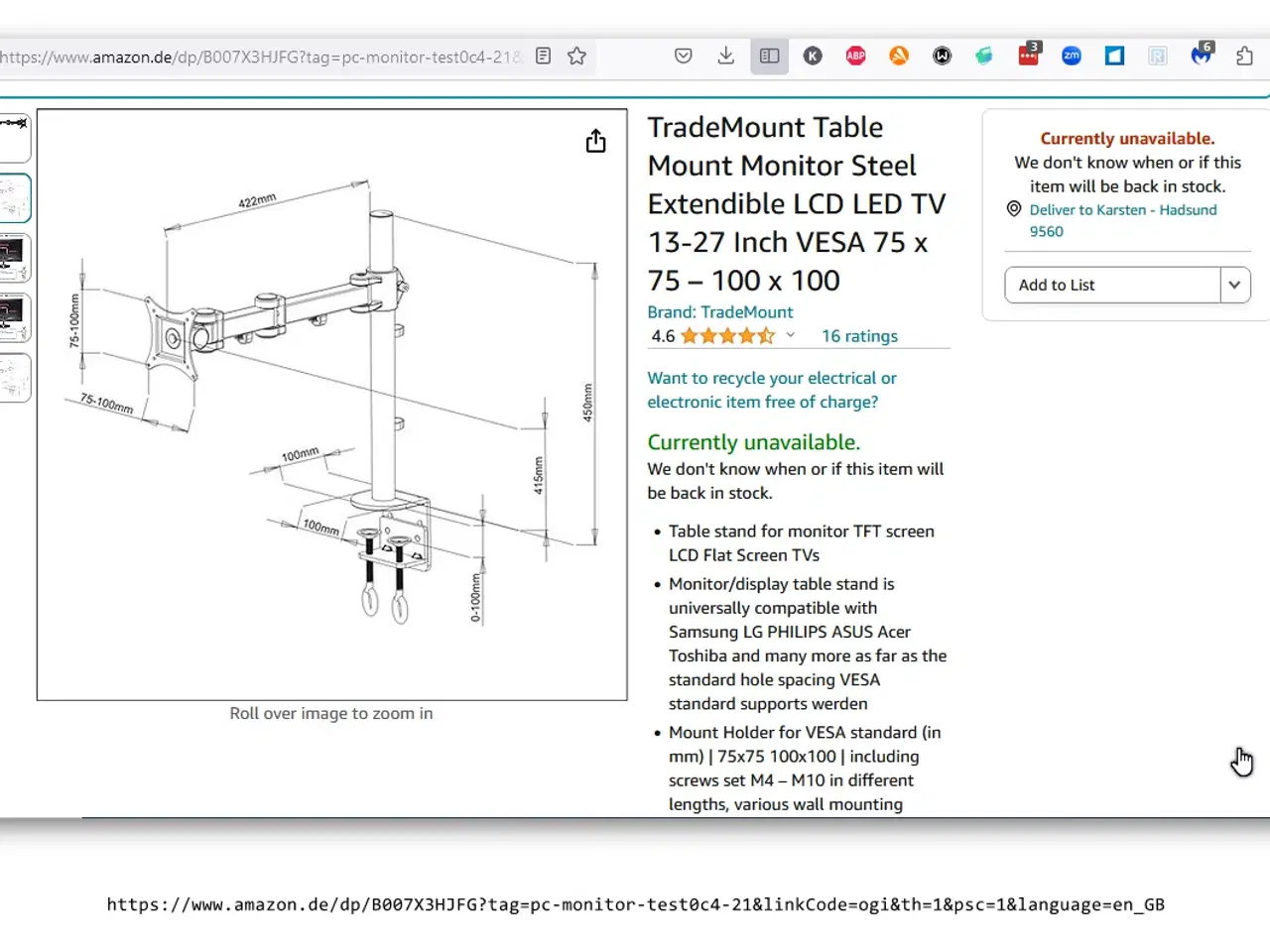Screen dimensions: 1270x952
Task: Select first product image thumbnail
Action: (x=14, y=138)
